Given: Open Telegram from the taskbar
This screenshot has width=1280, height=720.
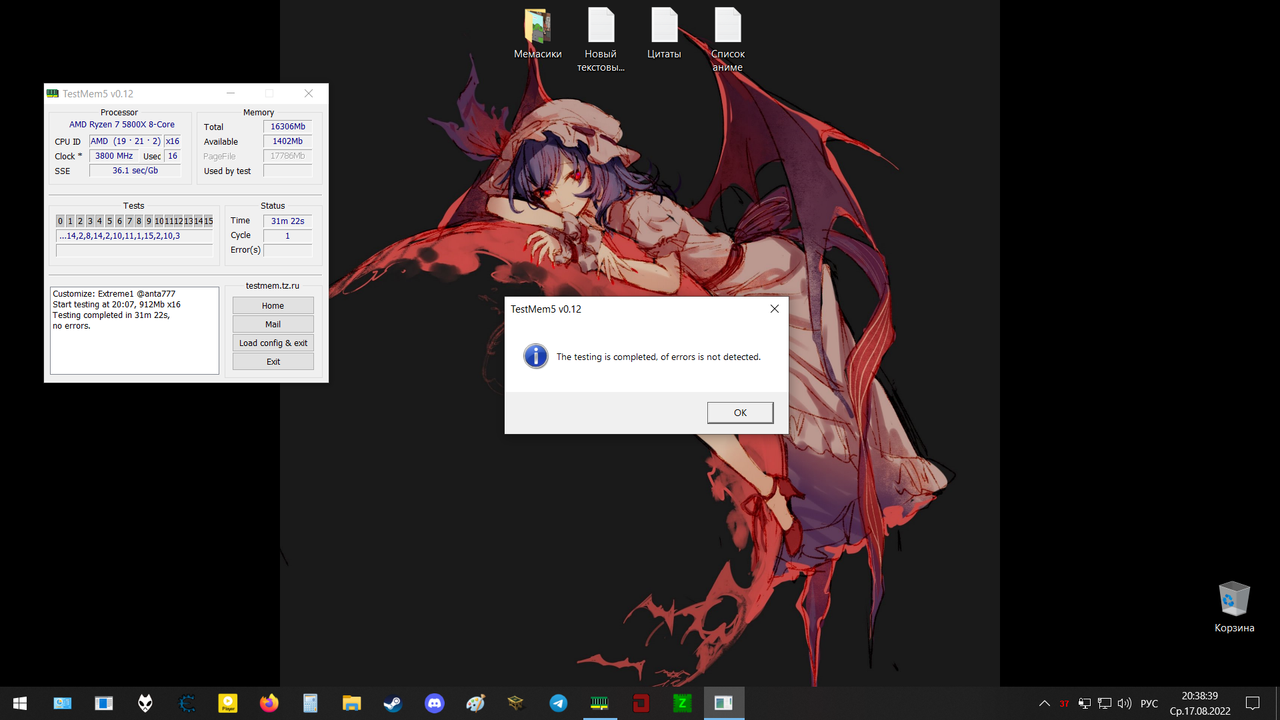Looking at the screenshot, I should tap(558, 703).
